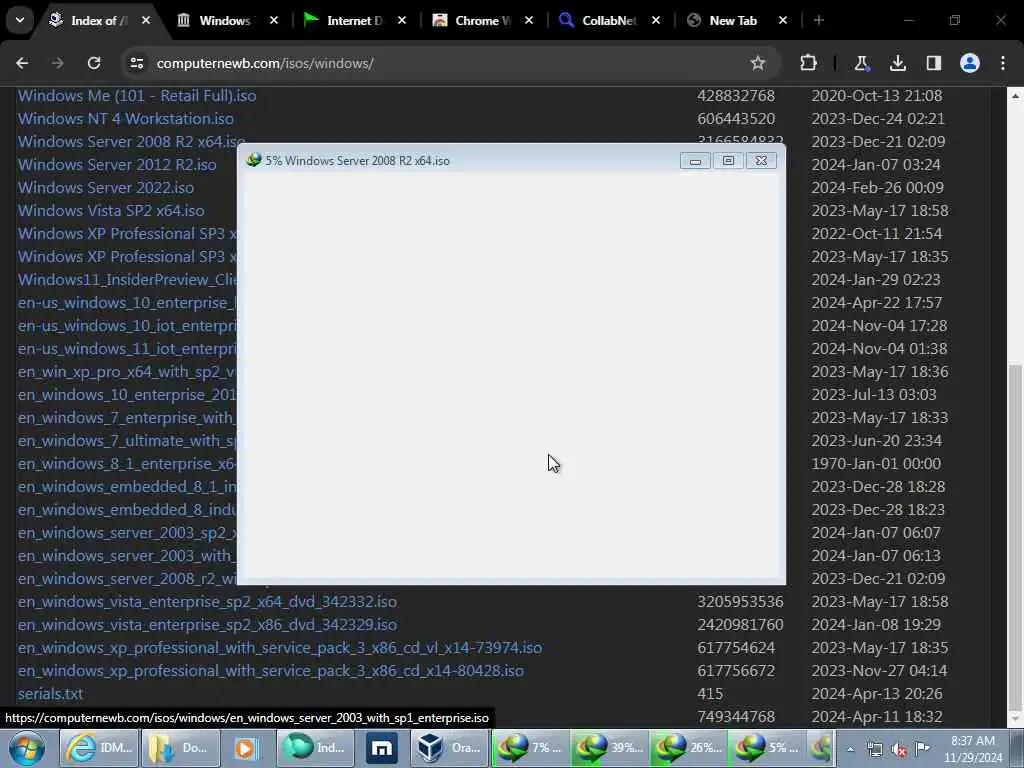Viewport: 1024px width, 768px height.
Task: Open Windows Server 2012 R2.iso link
Action: coord(117,165)
